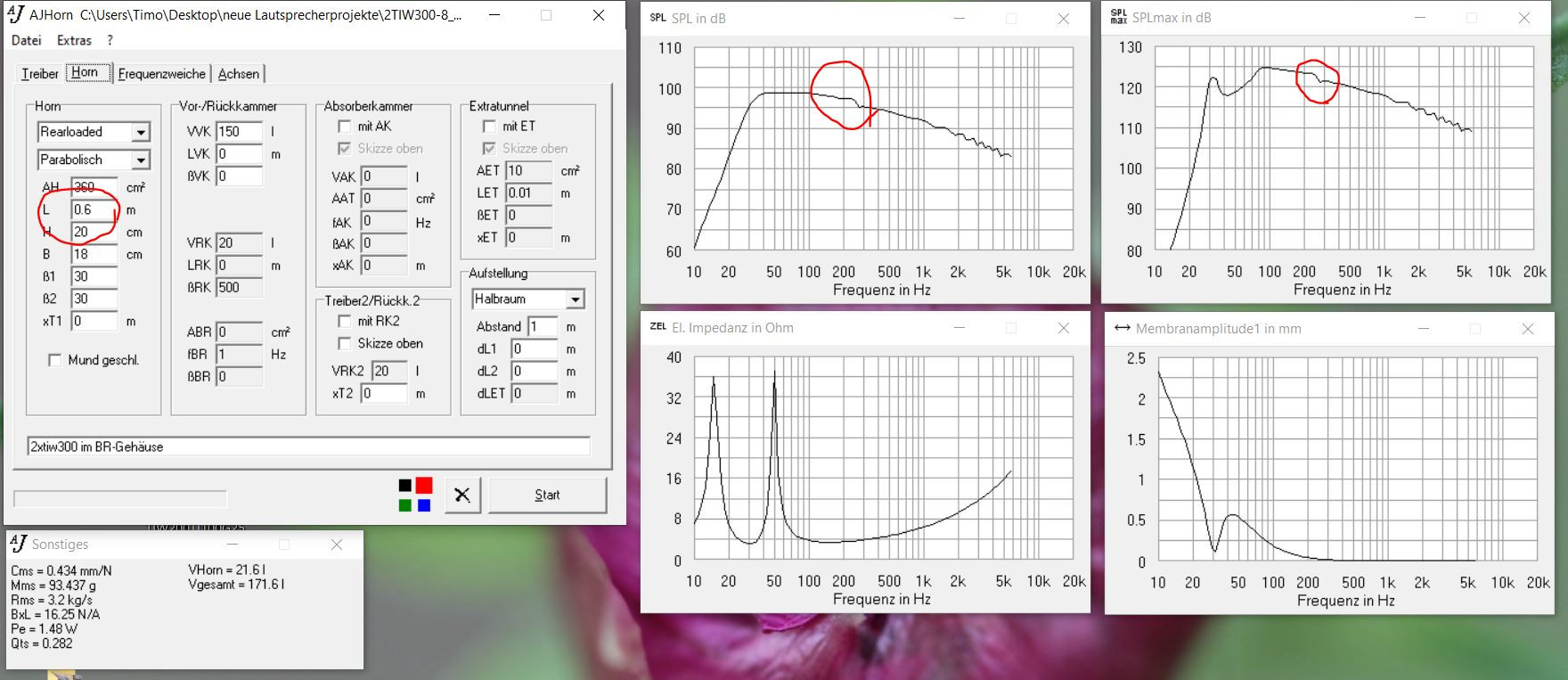Click the ZEL icon of the impedance window

(x=657, y=327)
